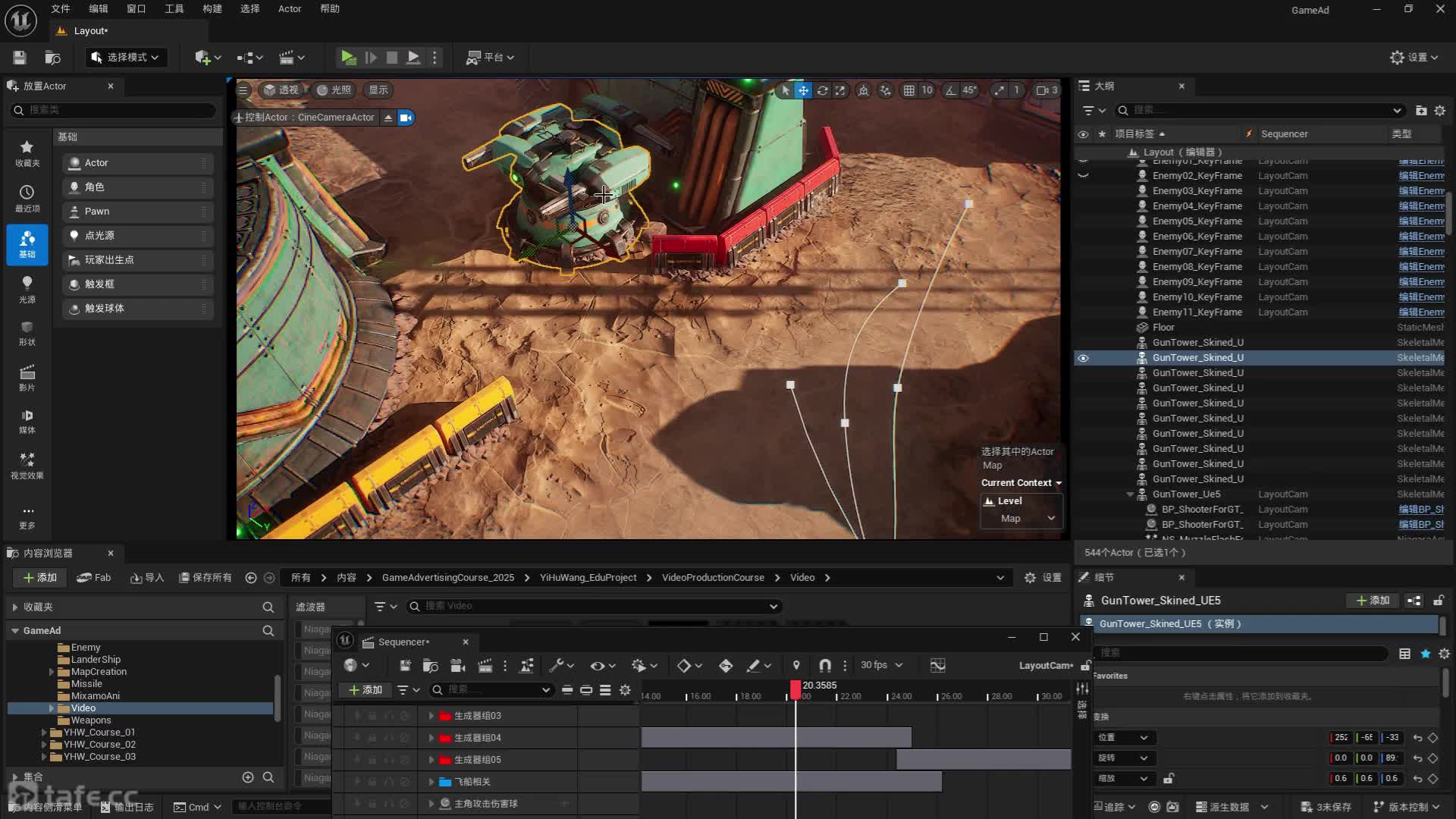Toggle grid snapping in viewport toolbar
This screenshot has height=819, width=1456.
click(908, 90)
